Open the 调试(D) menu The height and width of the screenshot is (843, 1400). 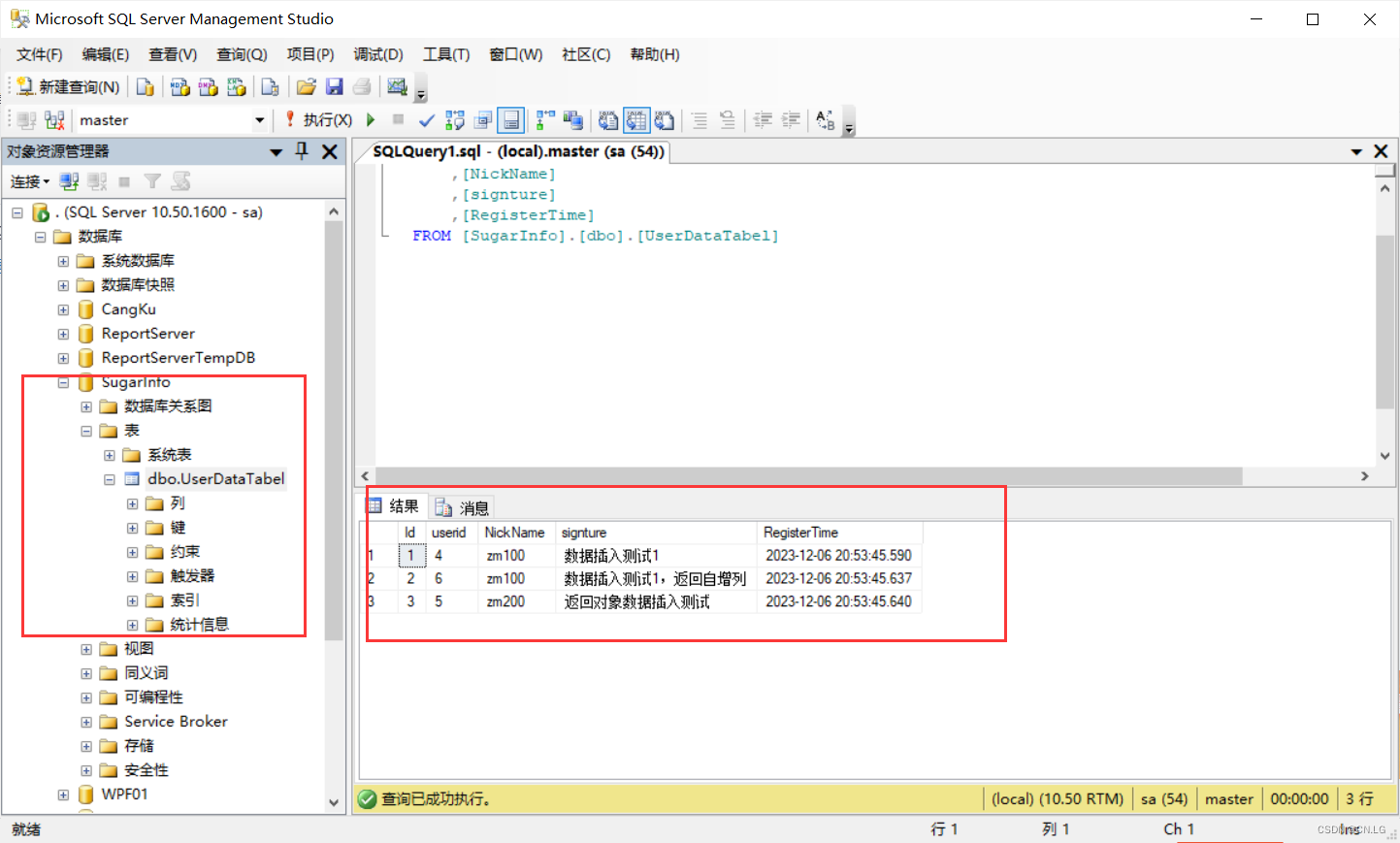[378, 54]
